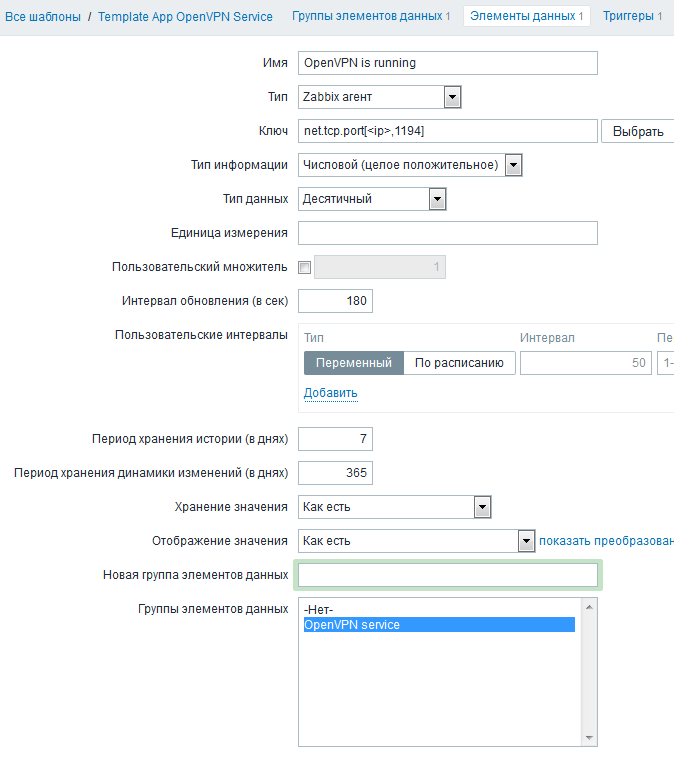This screenshot has width=674, height=759.
Task: Click the 'показать преобразования' link
Action: click(606, 541)
